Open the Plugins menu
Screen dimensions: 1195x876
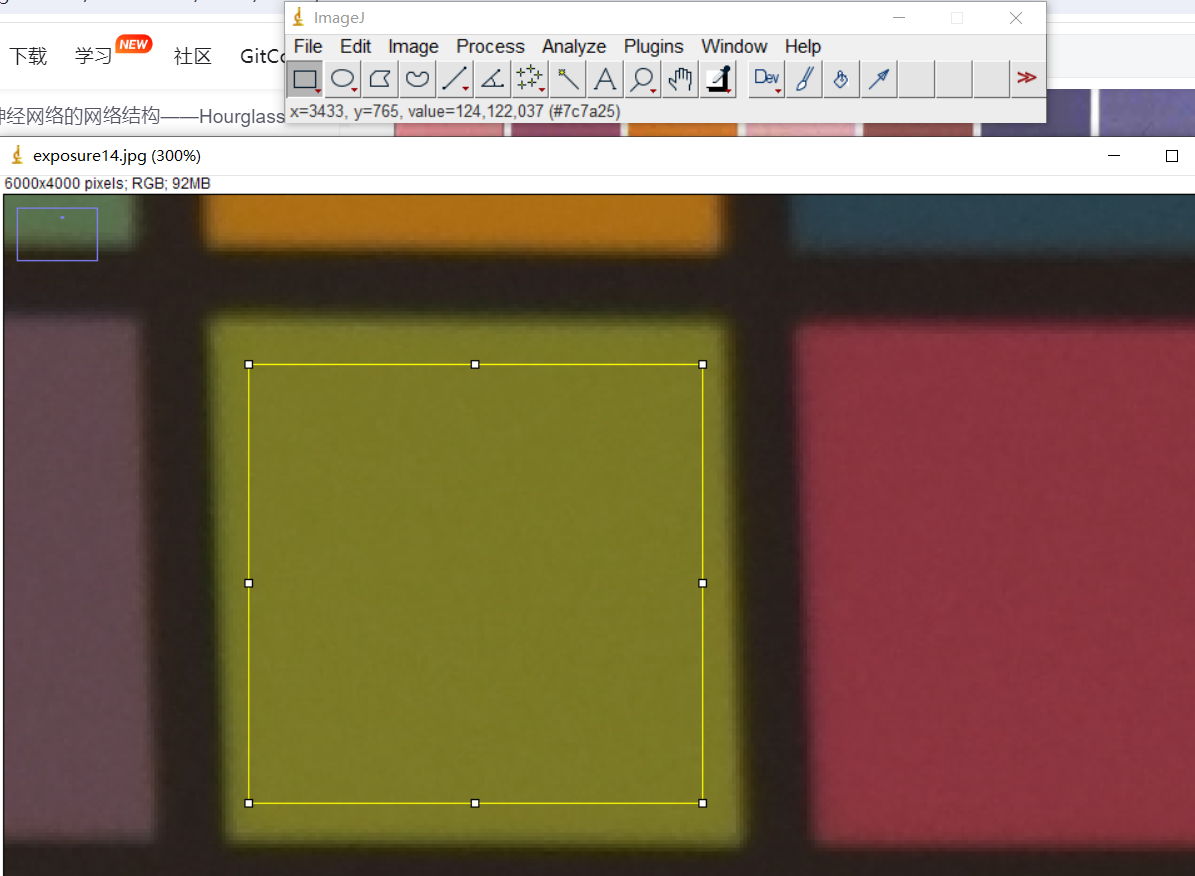(x=653, y=46)
